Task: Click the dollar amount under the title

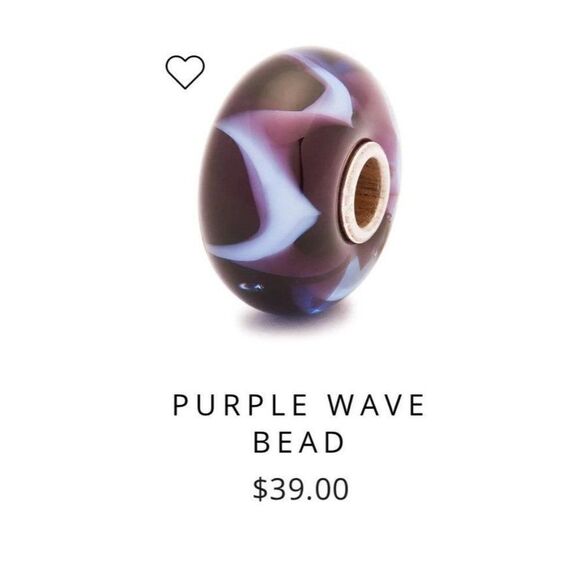Action: 300,489
